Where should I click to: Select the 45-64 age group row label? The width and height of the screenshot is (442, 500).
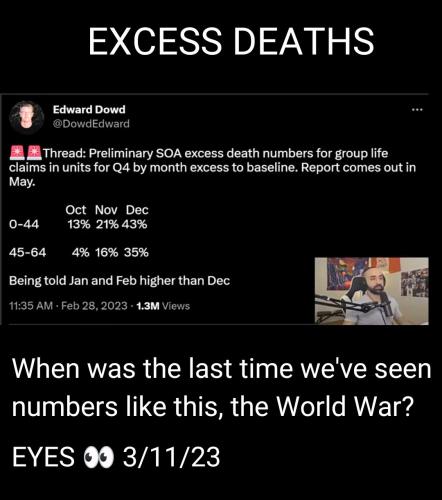(x=28, y=252)
